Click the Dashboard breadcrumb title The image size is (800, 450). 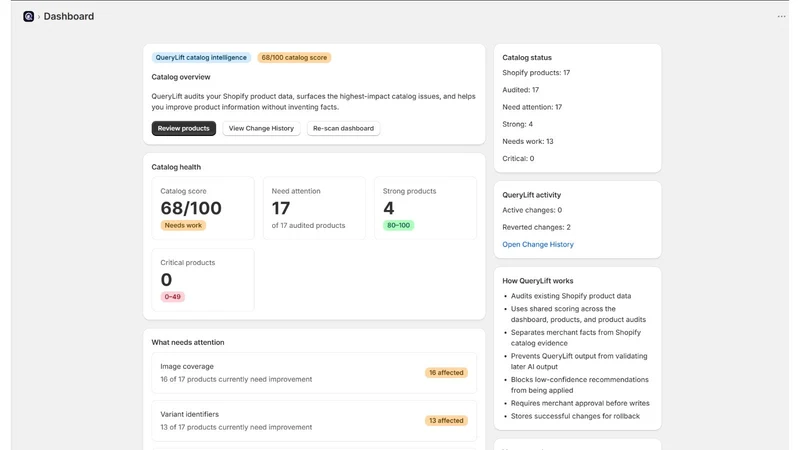[69, 16]
